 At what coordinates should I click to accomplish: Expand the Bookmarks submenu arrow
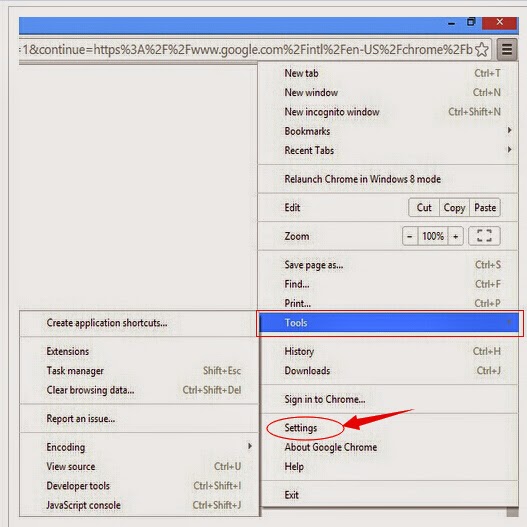pyautogui.click(x=510, y=130)
